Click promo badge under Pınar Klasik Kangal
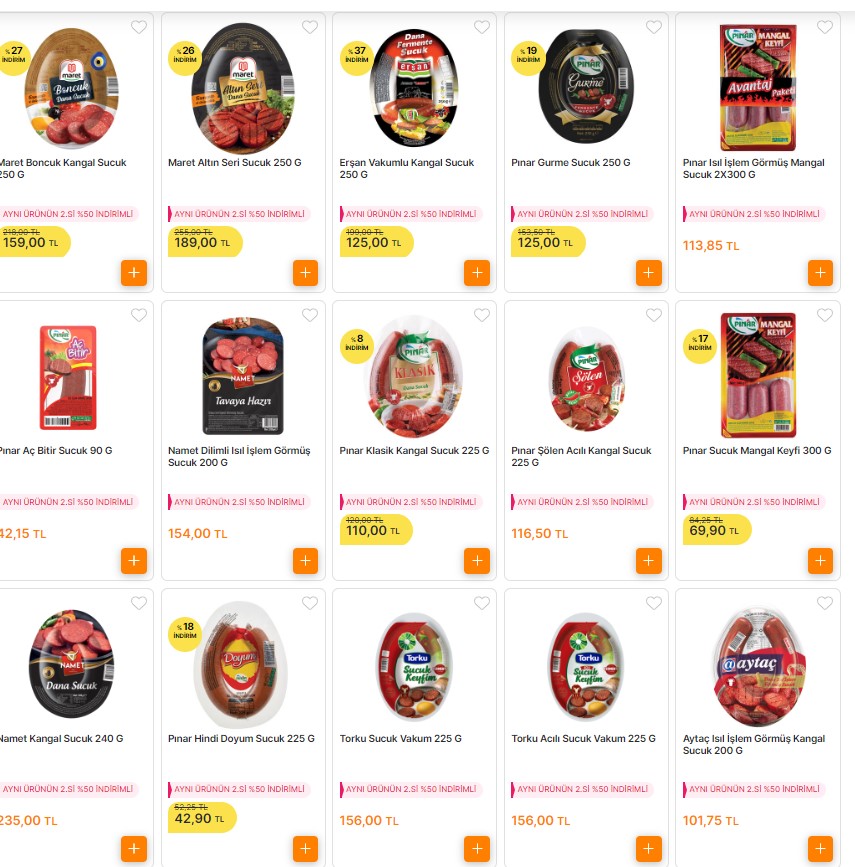 coord(410,502)
